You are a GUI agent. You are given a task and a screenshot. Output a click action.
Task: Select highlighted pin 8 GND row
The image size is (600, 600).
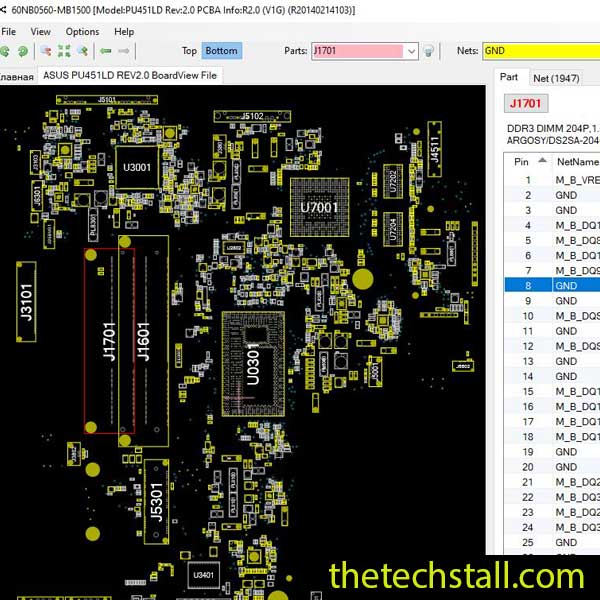(x=552, y=285)
